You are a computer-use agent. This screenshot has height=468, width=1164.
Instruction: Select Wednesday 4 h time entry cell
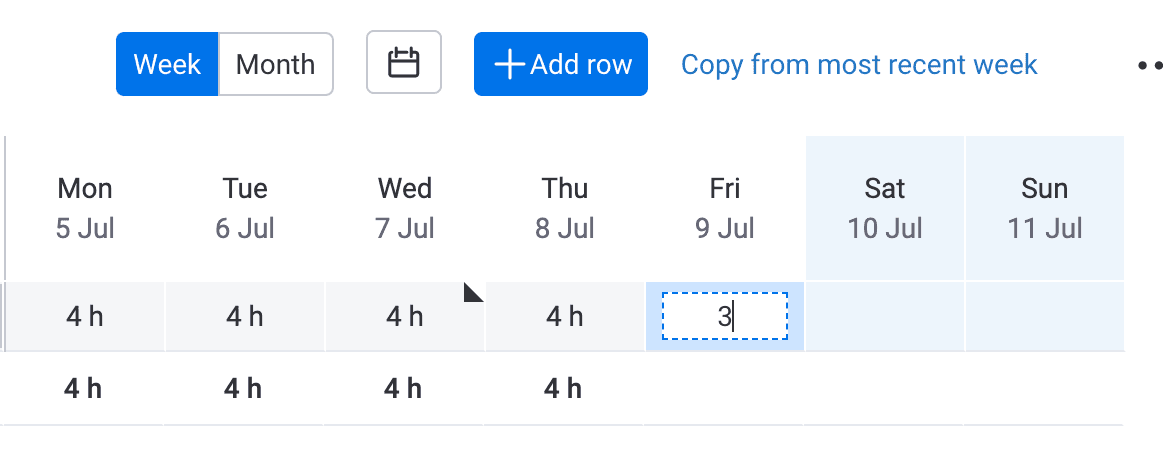click(x=405, y=316)
